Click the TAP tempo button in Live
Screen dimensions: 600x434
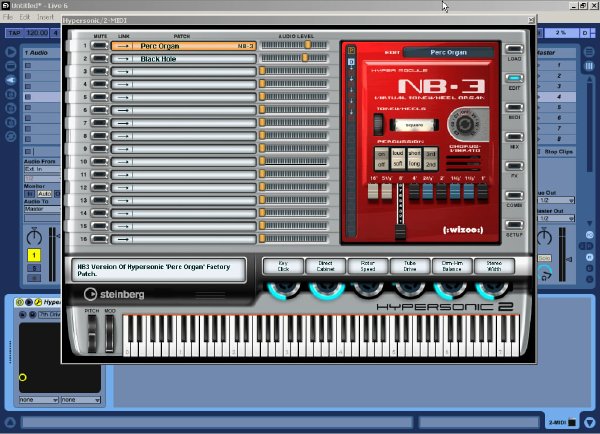coord(14,33)
